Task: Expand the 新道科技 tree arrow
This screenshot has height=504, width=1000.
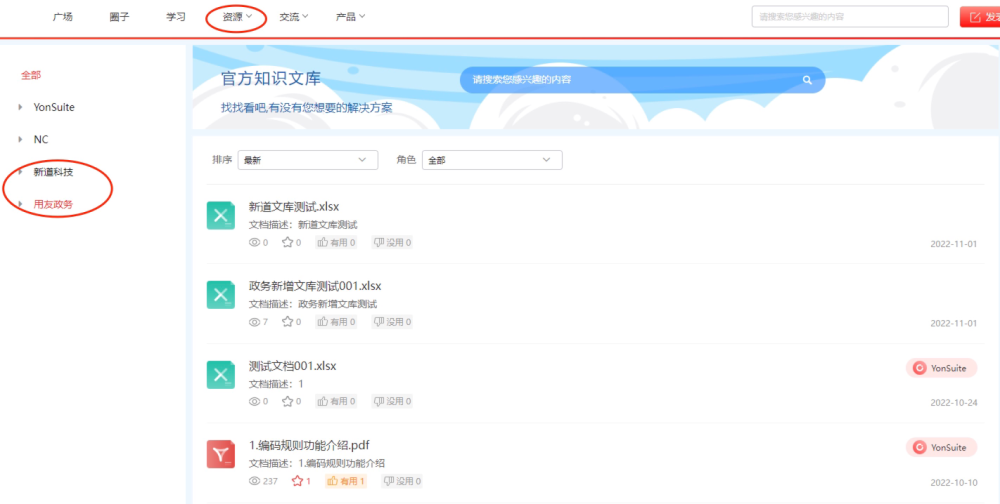Action: tap(21, 172)
